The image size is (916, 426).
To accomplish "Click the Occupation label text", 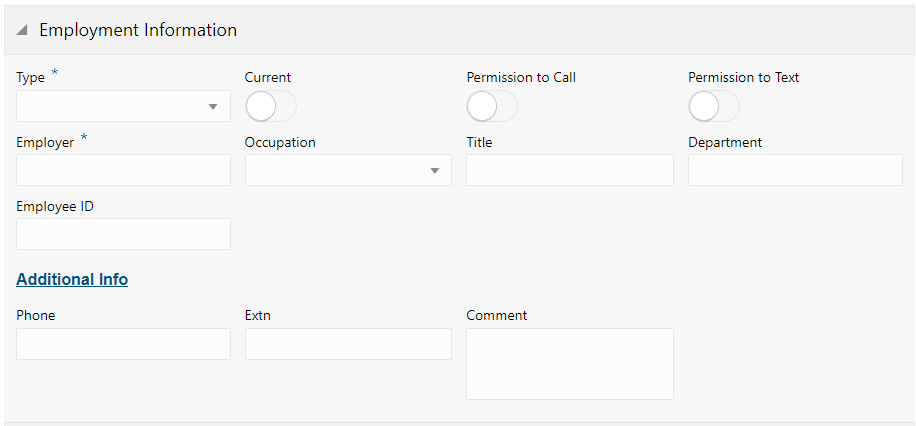I will click(280, 143).
